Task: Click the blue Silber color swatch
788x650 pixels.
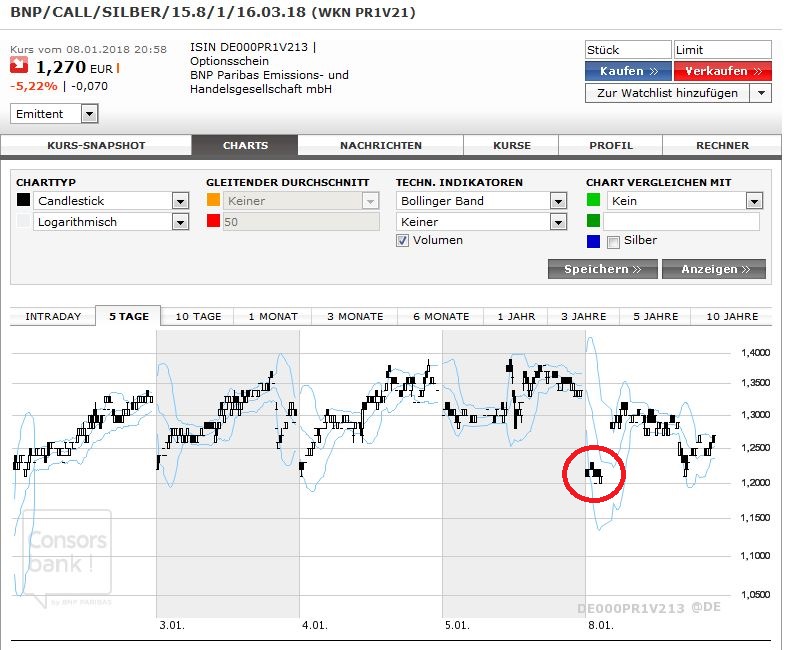Action: point(593,241)
